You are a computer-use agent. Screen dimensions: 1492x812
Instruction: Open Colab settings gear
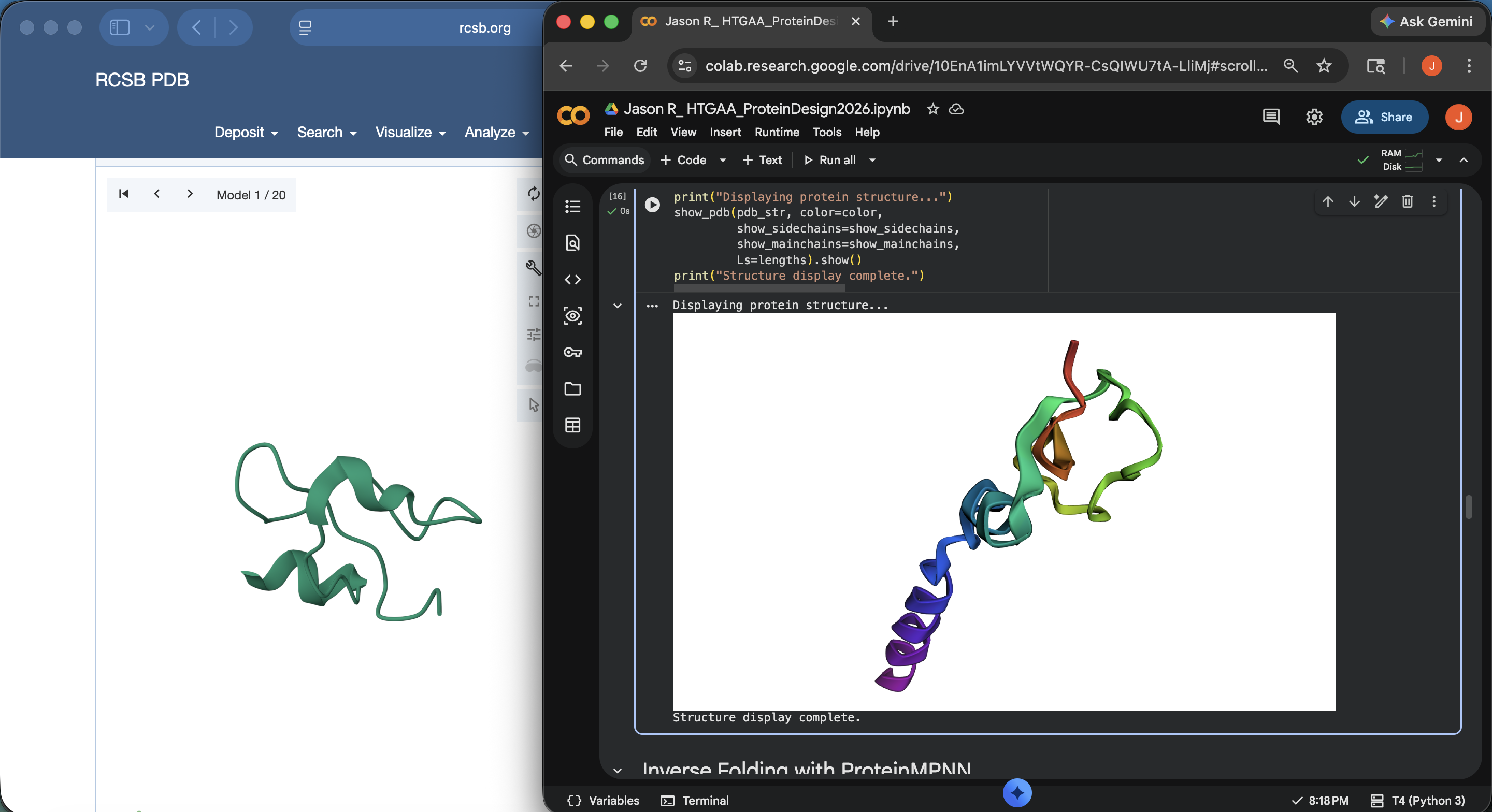[x=1314, y=117]
